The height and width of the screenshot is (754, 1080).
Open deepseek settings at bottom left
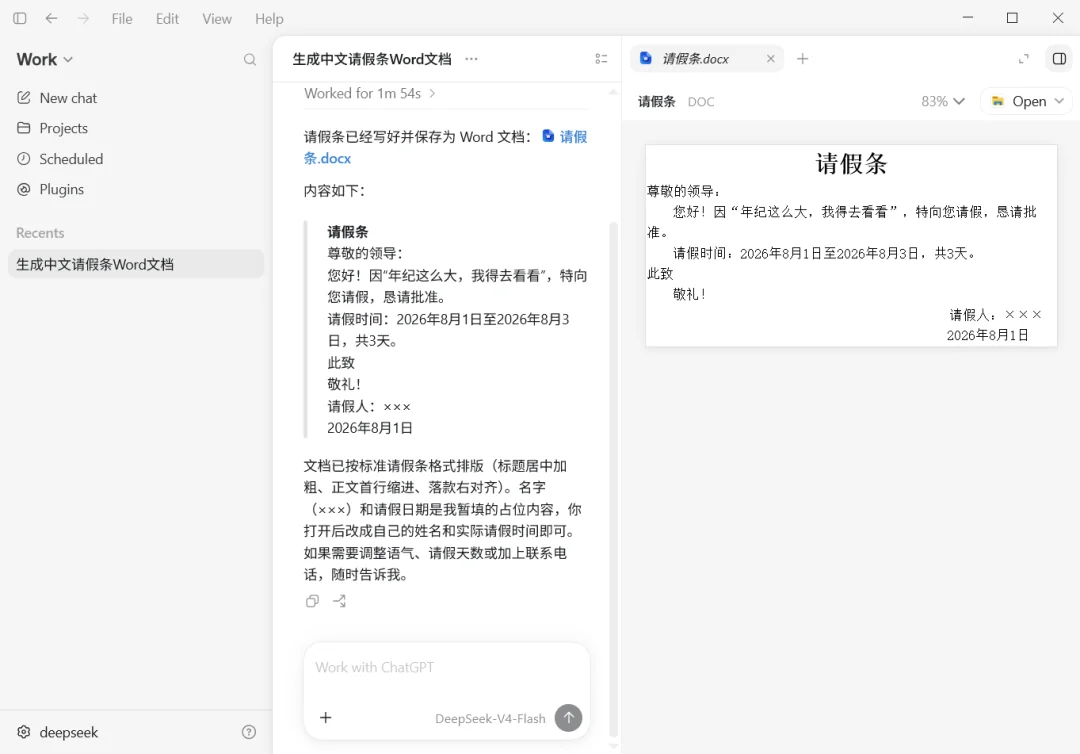tap(58, 732)
